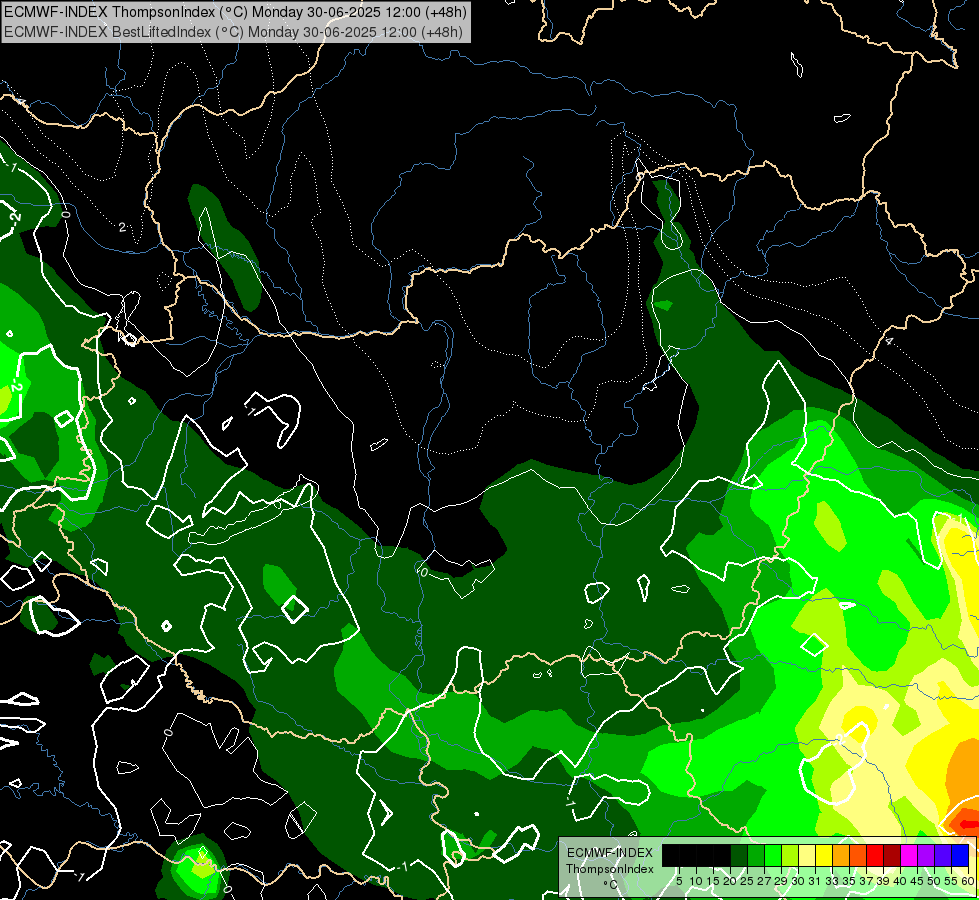Click the legend scale value 50
Image resolution: width=979 pixels, height=900 pixels.
935,881
